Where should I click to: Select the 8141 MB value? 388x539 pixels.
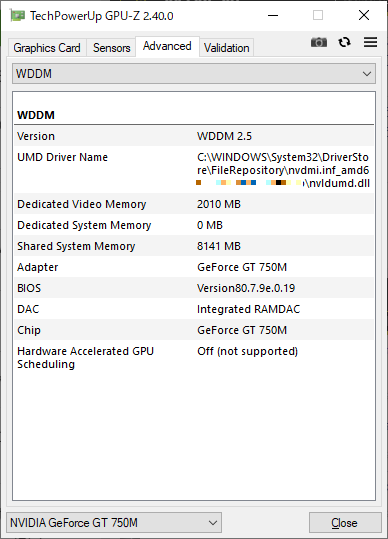coord(219,246)
